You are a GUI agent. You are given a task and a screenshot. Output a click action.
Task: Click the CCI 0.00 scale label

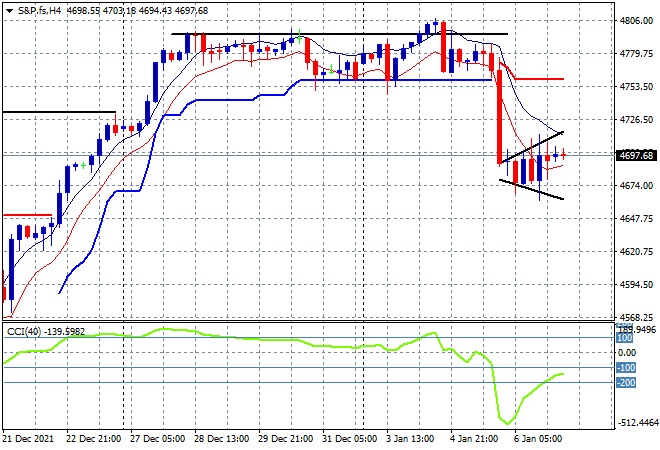pyautogui.click(x=627, y=353)
